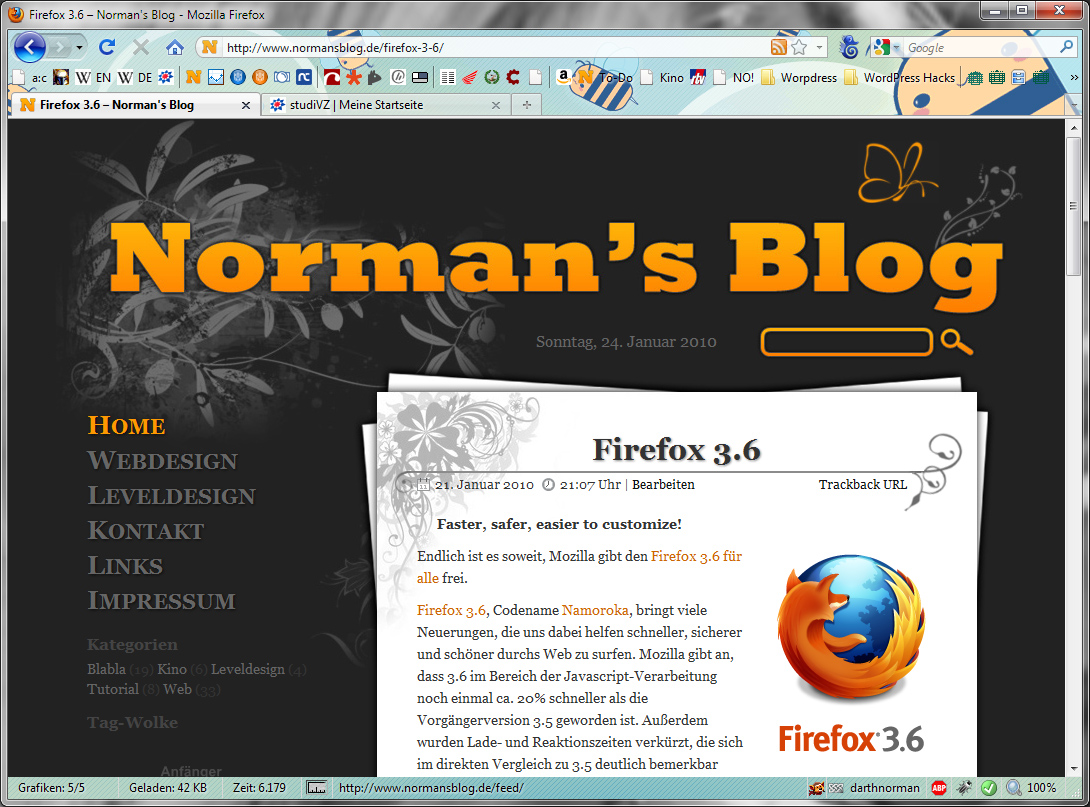1090x807 pixels.
Task: Subscribe using the orange RSS feed icon
Action: pyautogui.click(x=779, y=47)
